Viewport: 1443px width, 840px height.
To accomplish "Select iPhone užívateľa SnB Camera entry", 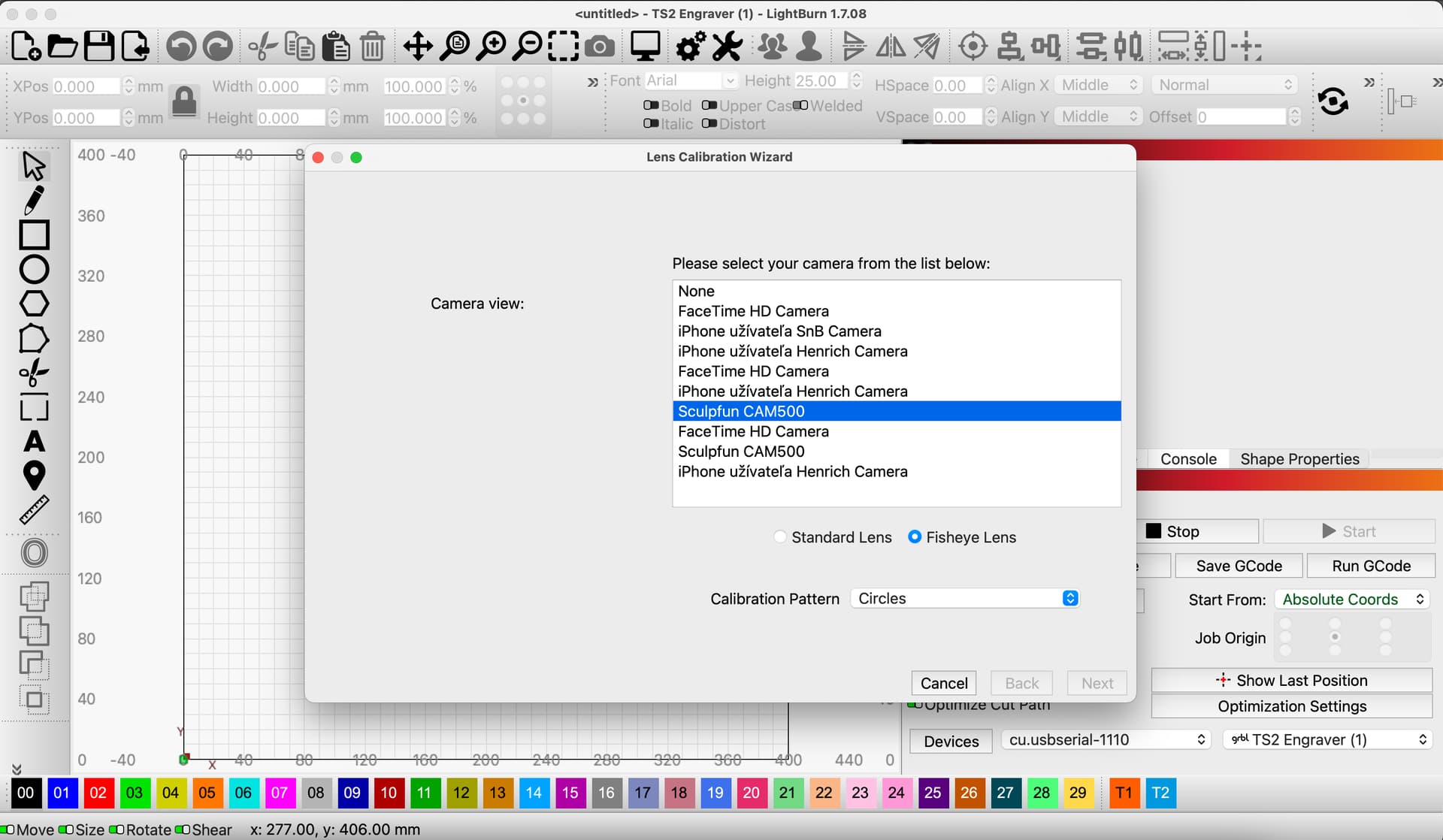I will 897,331.
